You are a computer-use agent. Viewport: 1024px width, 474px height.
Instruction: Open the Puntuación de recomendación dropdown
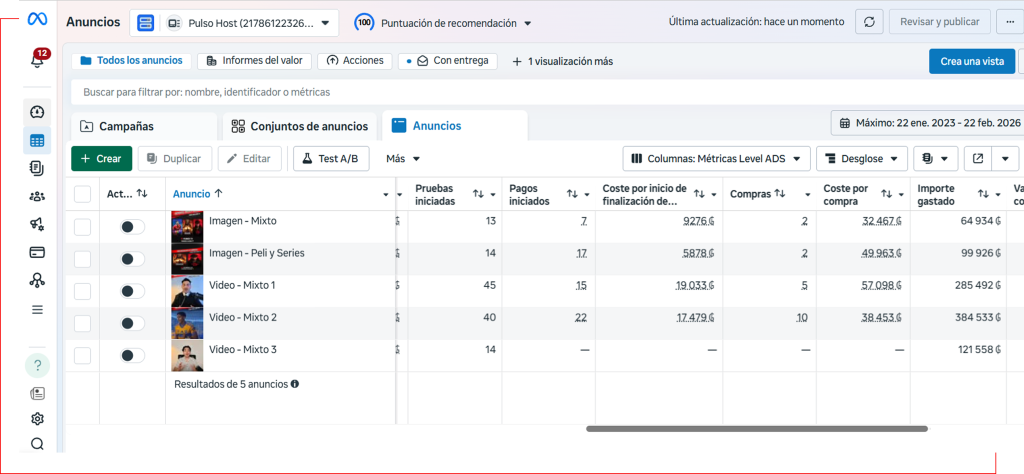tap(444, 22)
